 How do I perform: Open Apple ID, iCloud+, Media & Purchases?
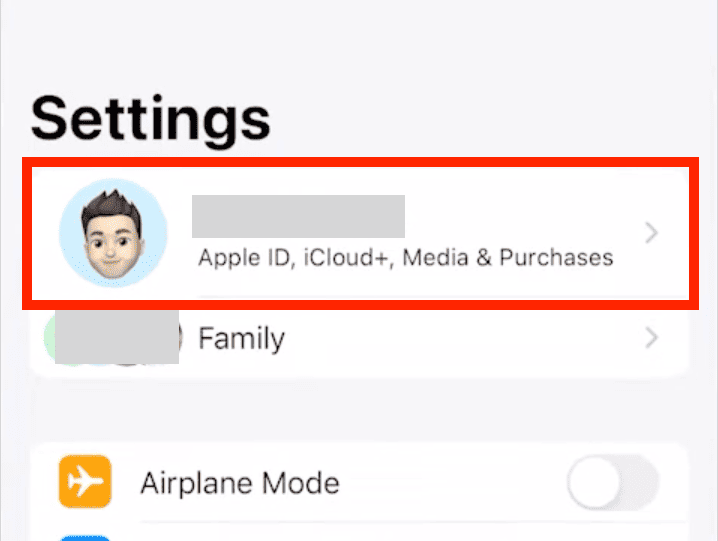[405, 257]
